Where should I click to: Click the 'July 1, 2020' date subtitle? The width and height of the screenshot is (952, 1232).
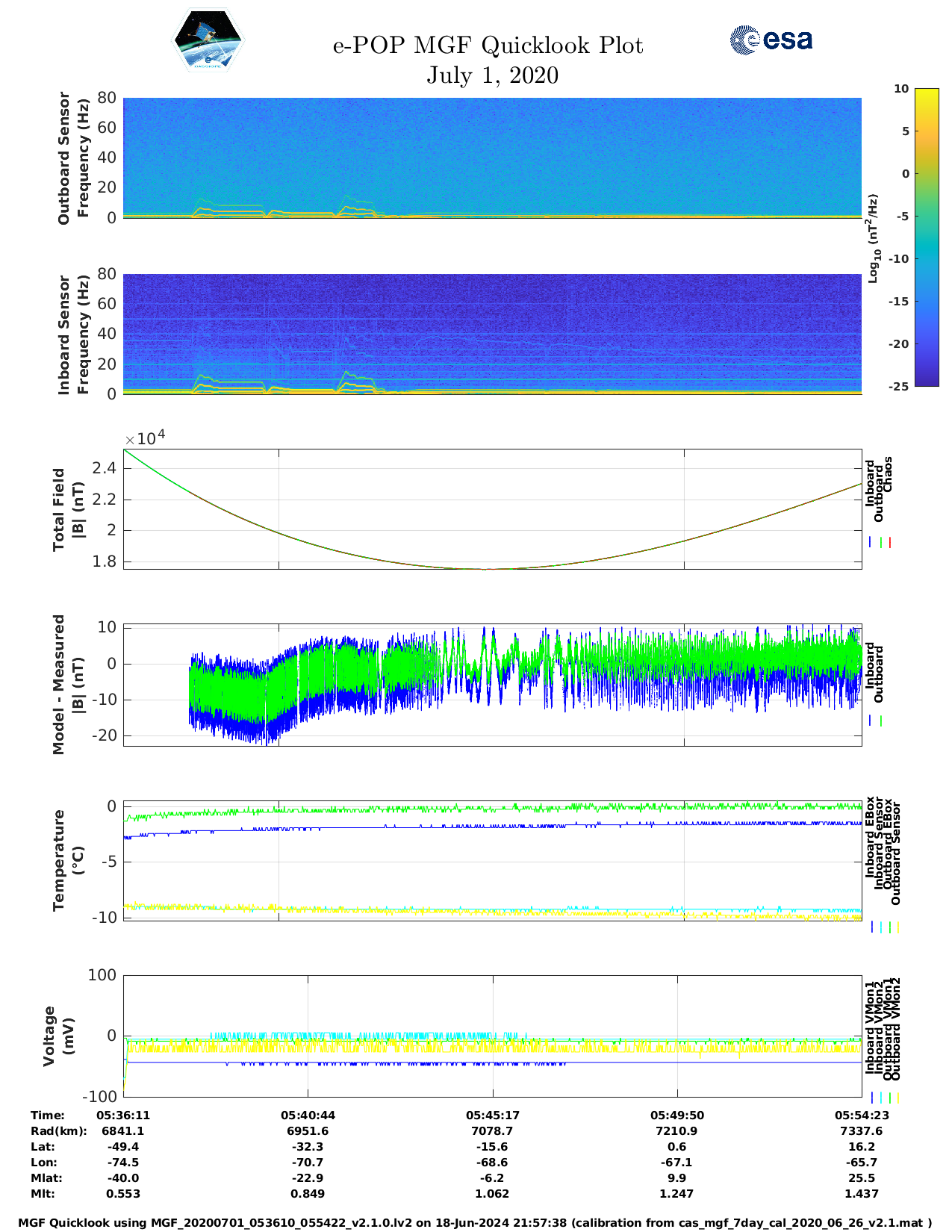point(492,75)
